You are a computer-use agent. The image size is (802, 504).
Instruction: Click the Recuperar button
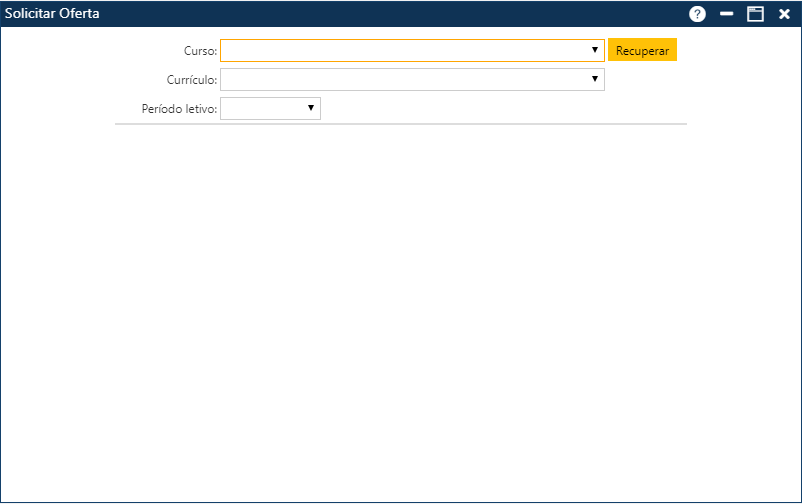[x=642, y=50]
